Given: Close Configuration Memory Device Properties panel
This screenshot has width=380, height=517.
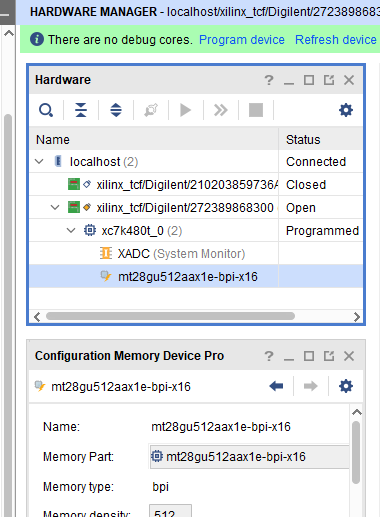Looking at the screenshot, I should 349,356.
